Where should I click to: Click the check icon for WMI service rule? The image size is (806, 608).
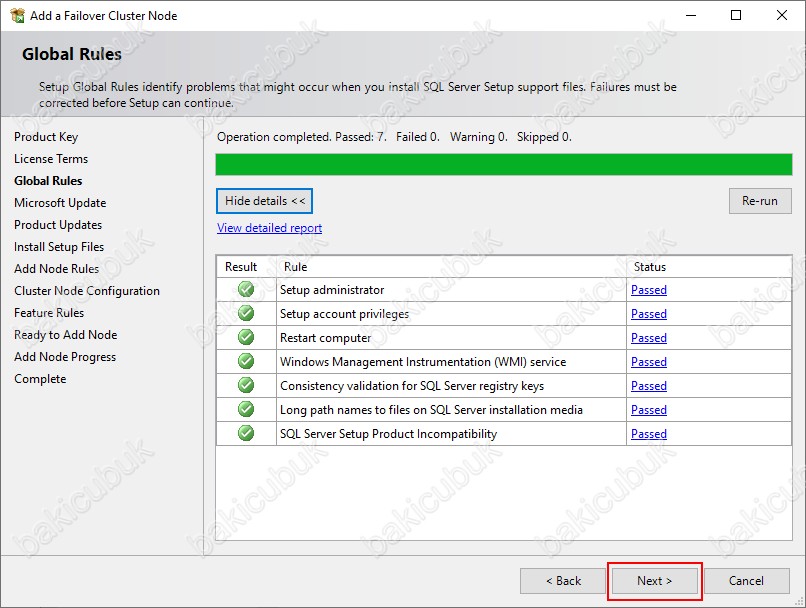246,362
